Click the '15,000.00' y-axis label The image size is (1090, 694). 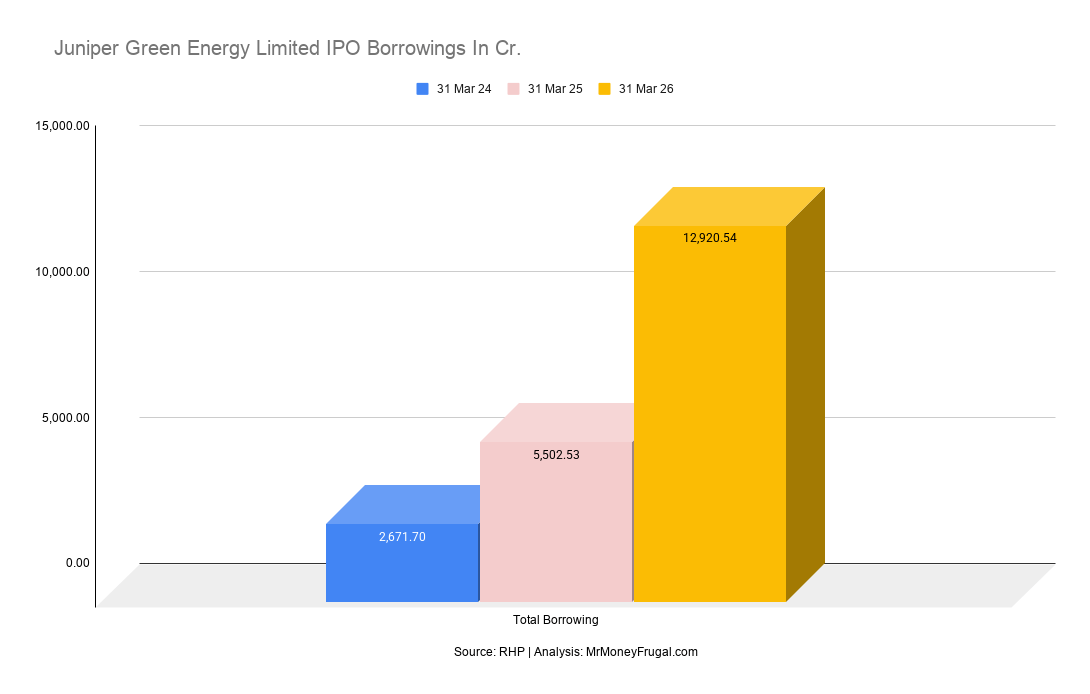point(63,126)
